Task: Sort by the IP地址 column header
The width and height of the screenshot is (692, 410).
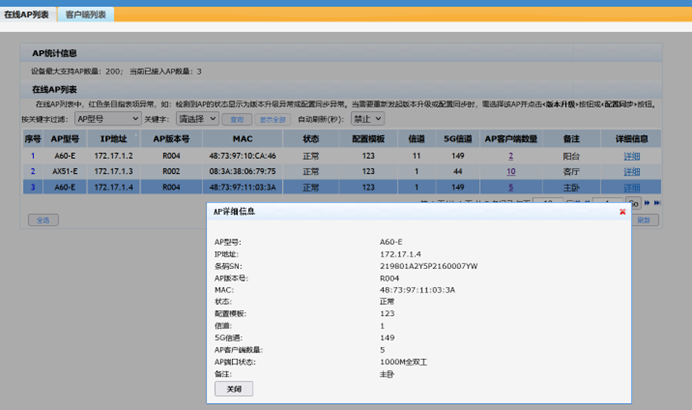Action: tap(113, 139)
